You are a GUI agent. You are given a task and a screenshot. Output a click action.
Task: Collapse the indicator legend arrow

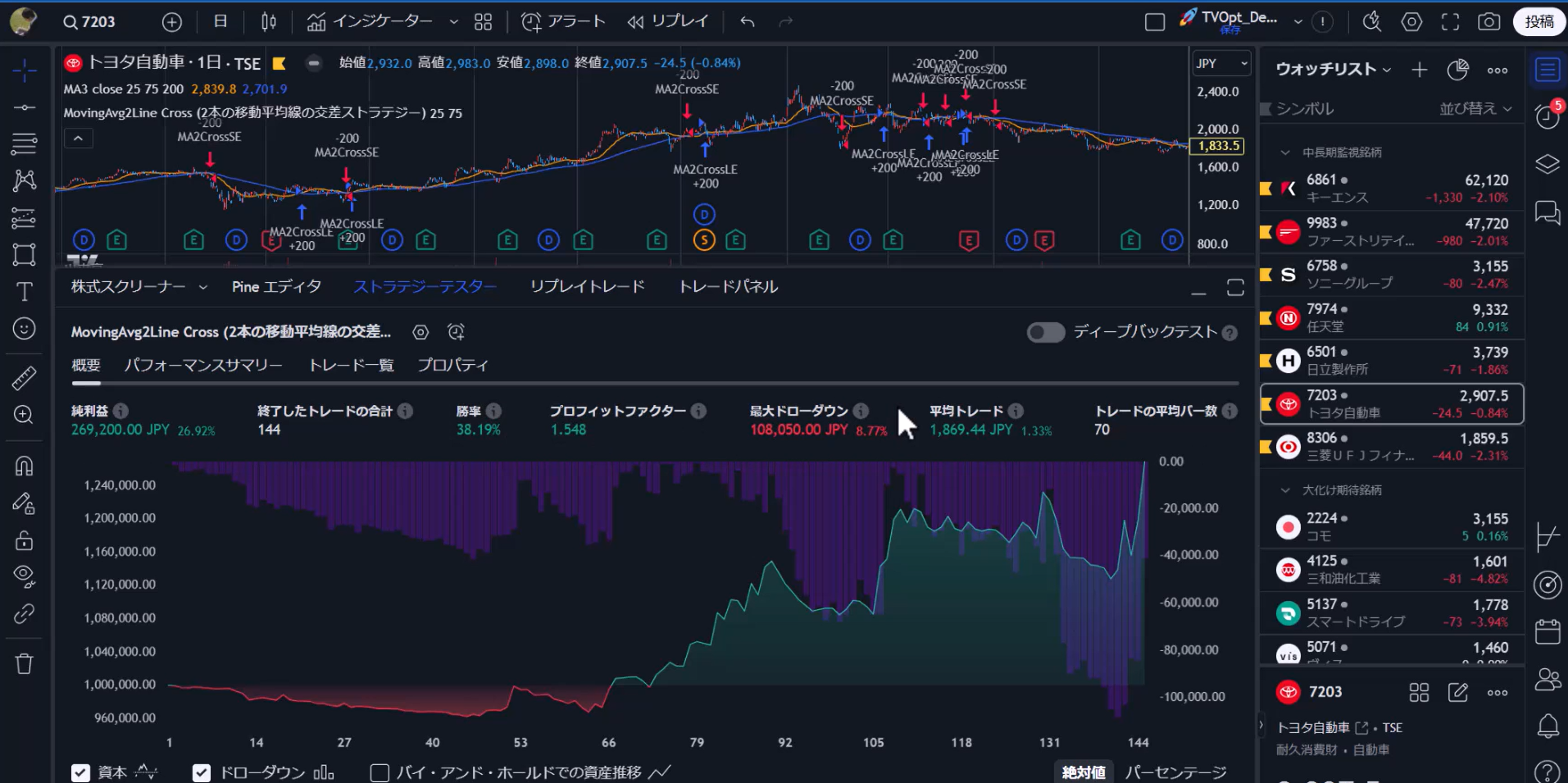click(x=79, y=139)
